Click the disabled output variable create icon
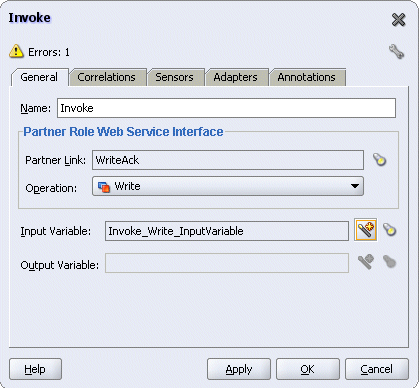 (366, 262)
